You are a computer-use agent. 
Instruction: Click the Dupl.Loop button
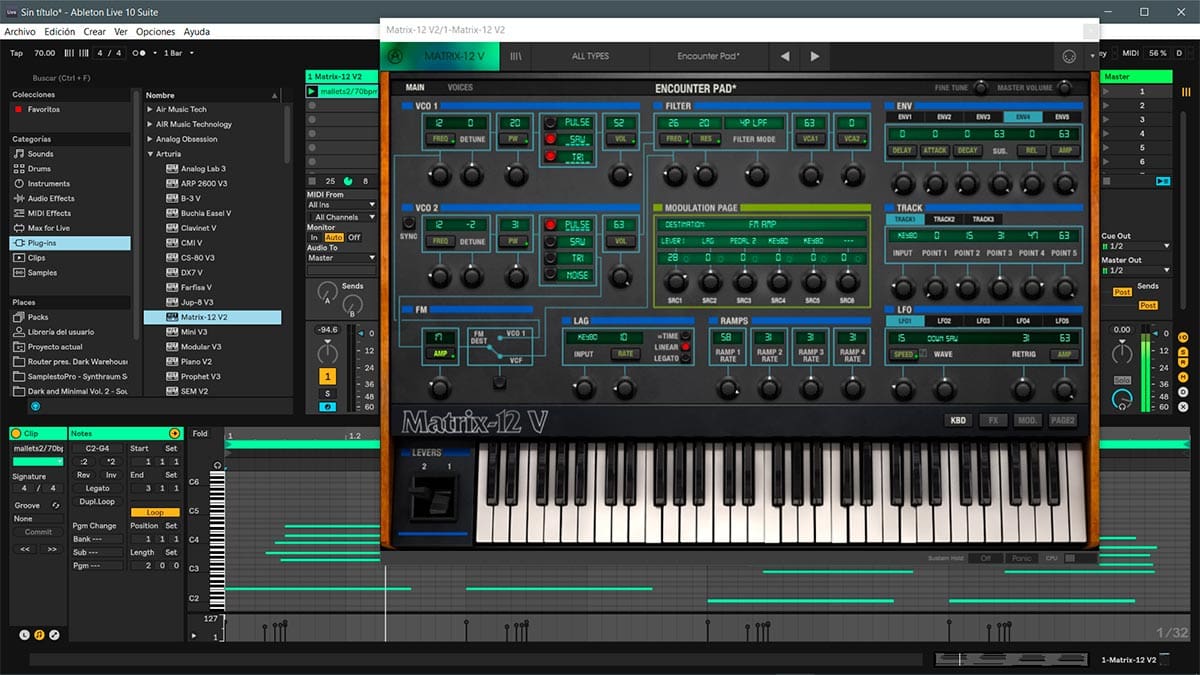[x=98, y=502]
